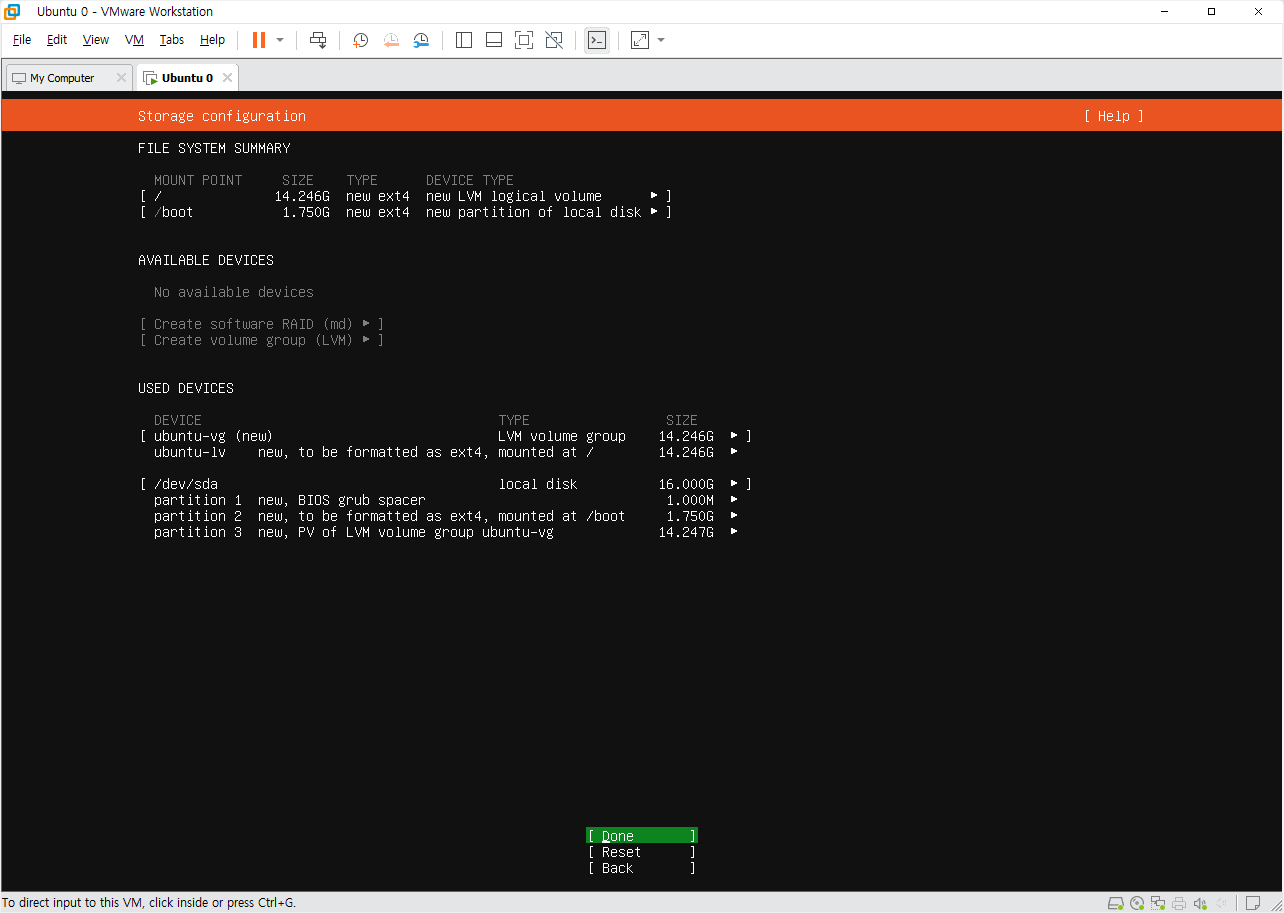
Task: Open the Edit menu
Action: click(x=57, y=40)
